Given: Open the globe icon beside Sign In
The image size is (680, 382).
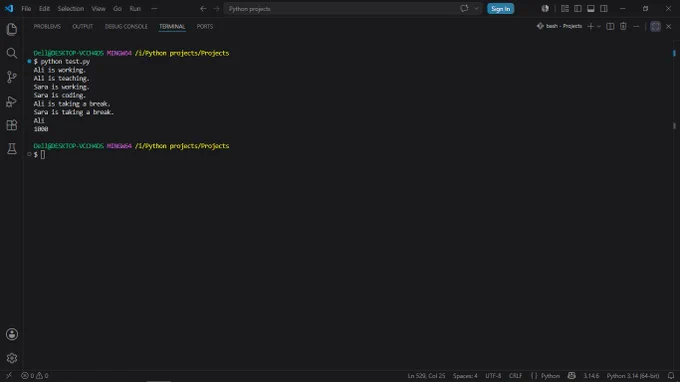Looking at the screenshot, I should tap(545, 9).
